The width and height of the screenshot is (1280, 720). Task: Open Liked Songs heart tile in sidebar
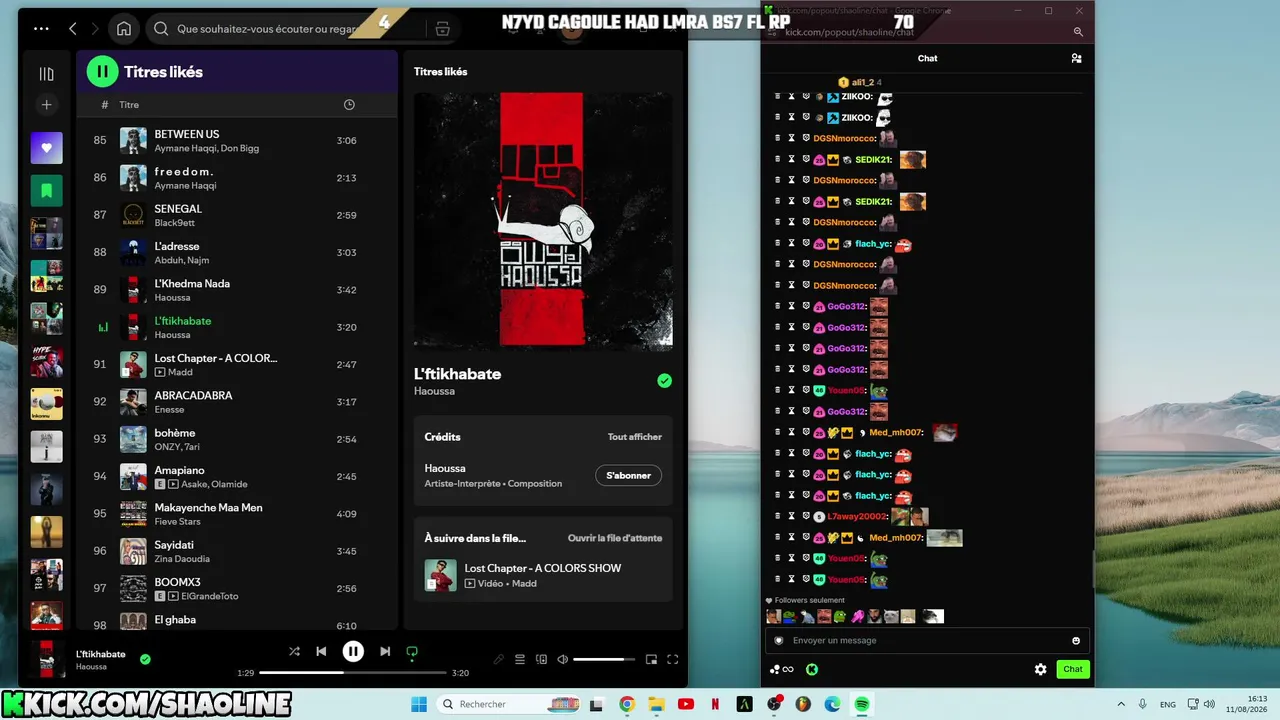[46, 148]
